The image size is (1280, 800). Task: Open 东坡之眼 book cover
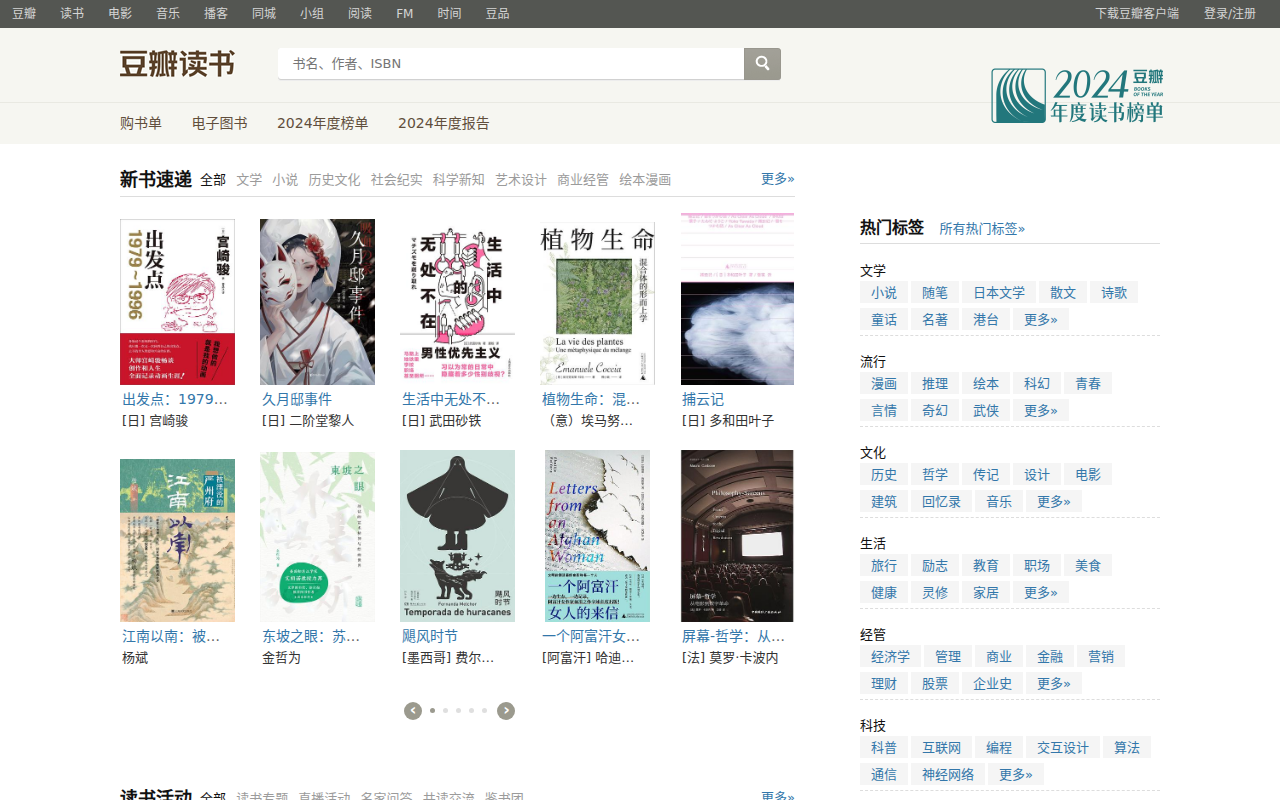(317, 537)
